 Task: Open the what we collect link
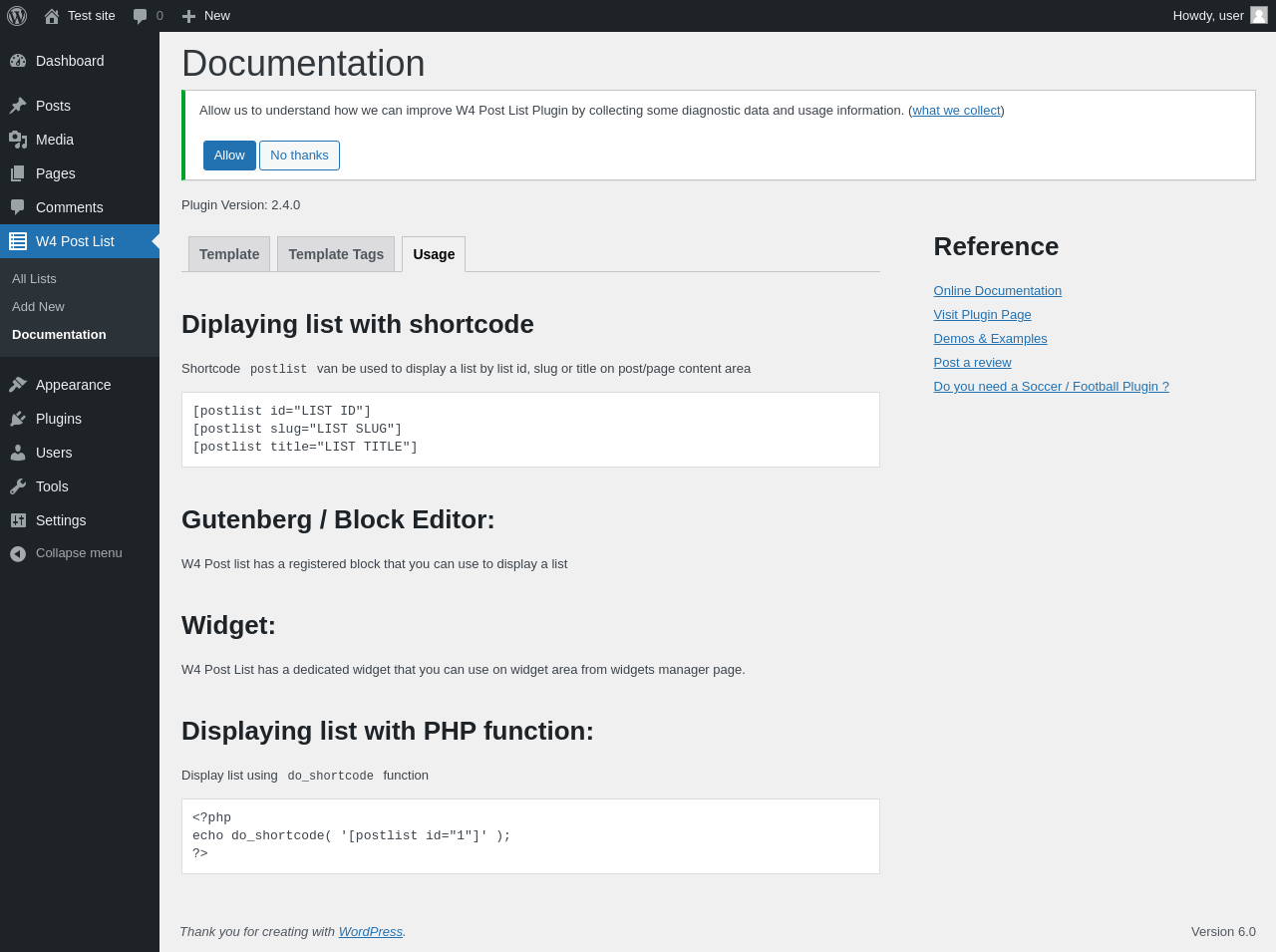[956, 111]
